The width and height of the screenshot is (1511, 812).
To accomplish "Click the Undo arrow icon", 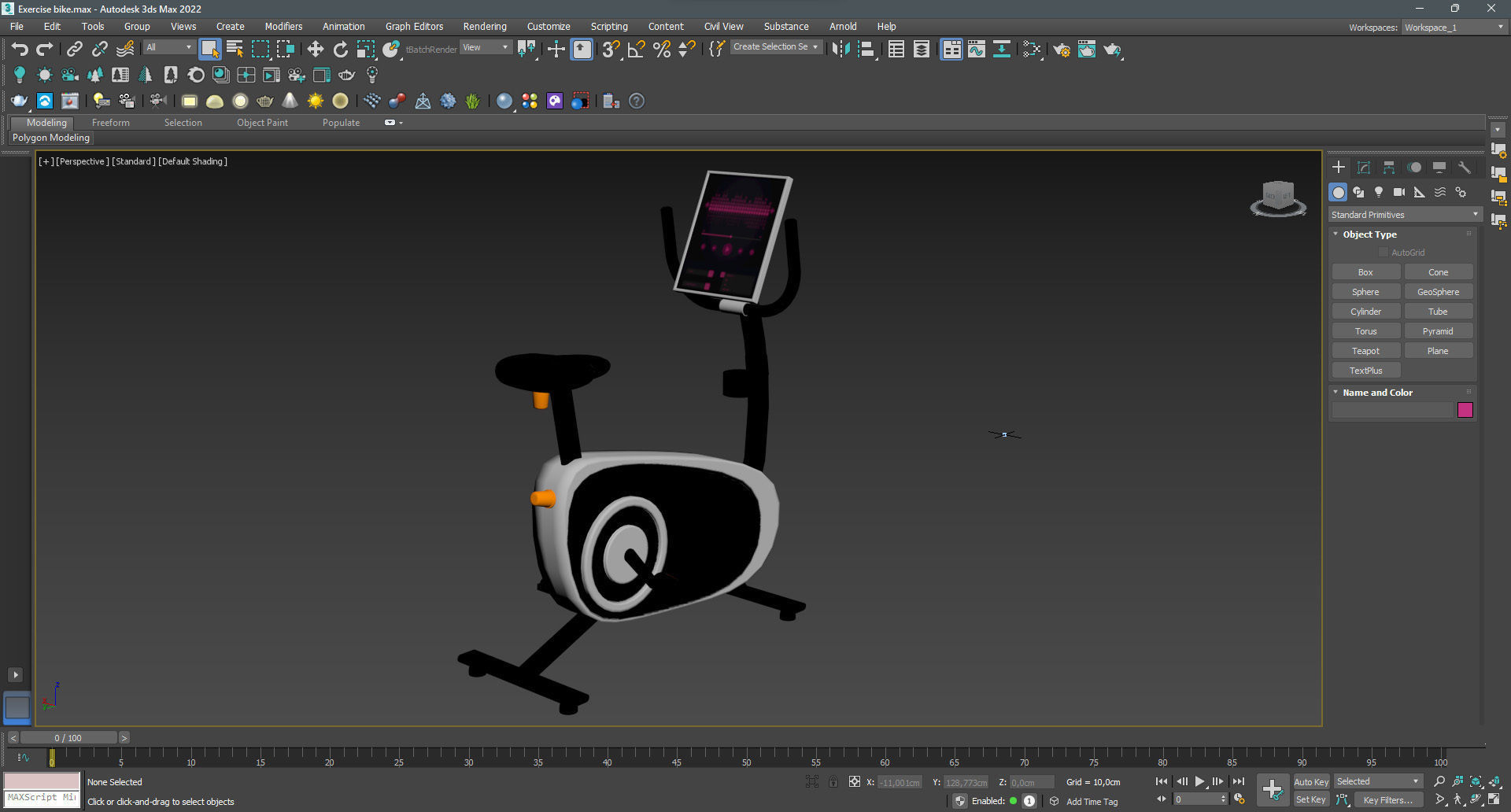I will click(x=20, y=49).
